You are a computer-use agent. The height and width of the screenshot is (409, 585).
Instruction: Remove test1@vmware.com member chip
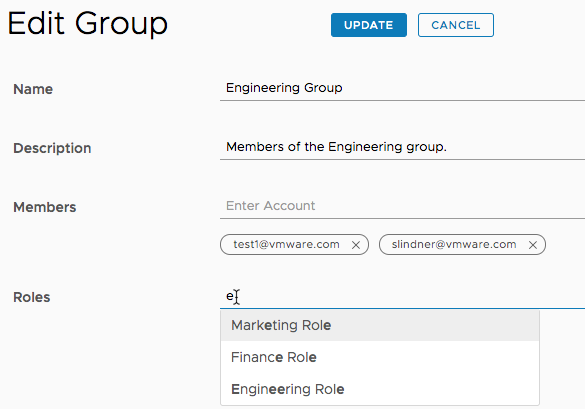point(356,245)
